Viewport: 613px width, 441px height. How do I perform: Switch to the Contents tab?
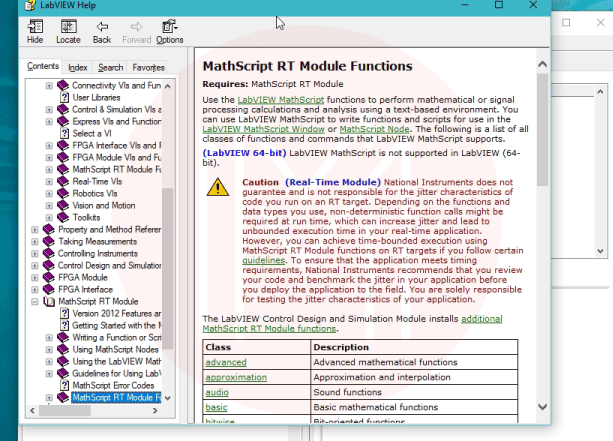click(43, 66)
